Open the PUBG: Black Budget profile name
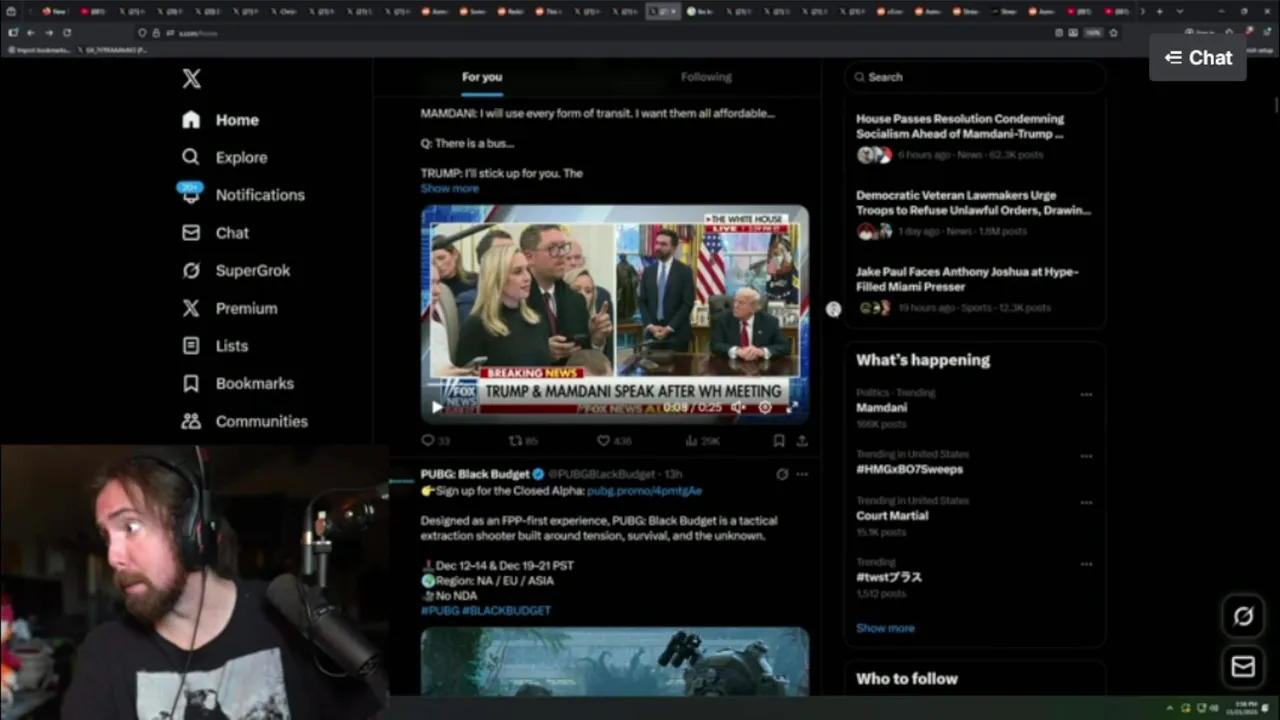This screenshot has height=720, width=1280. point(475,474)
